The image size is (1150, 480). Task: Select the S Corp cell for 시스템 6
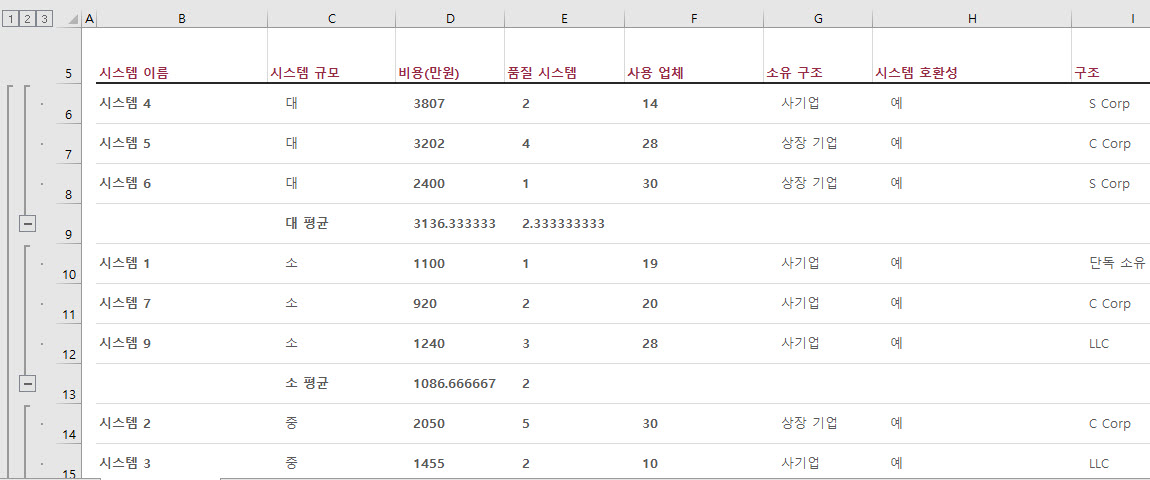[x=1110, y=183]
